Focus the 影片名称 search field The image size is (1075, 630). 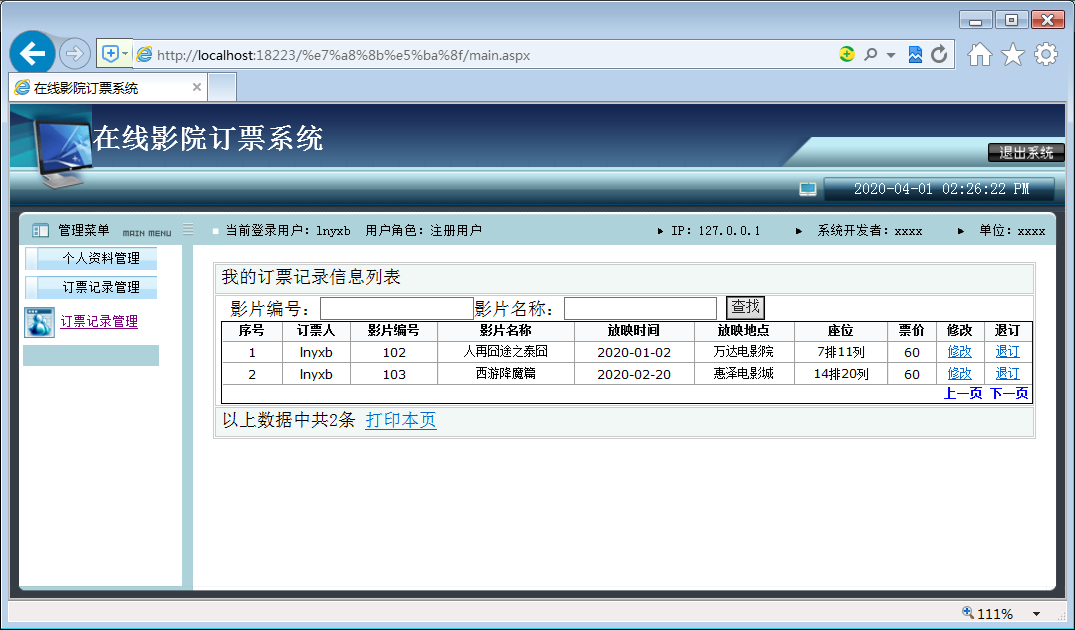pyautogui.click(x=640, y=308)
